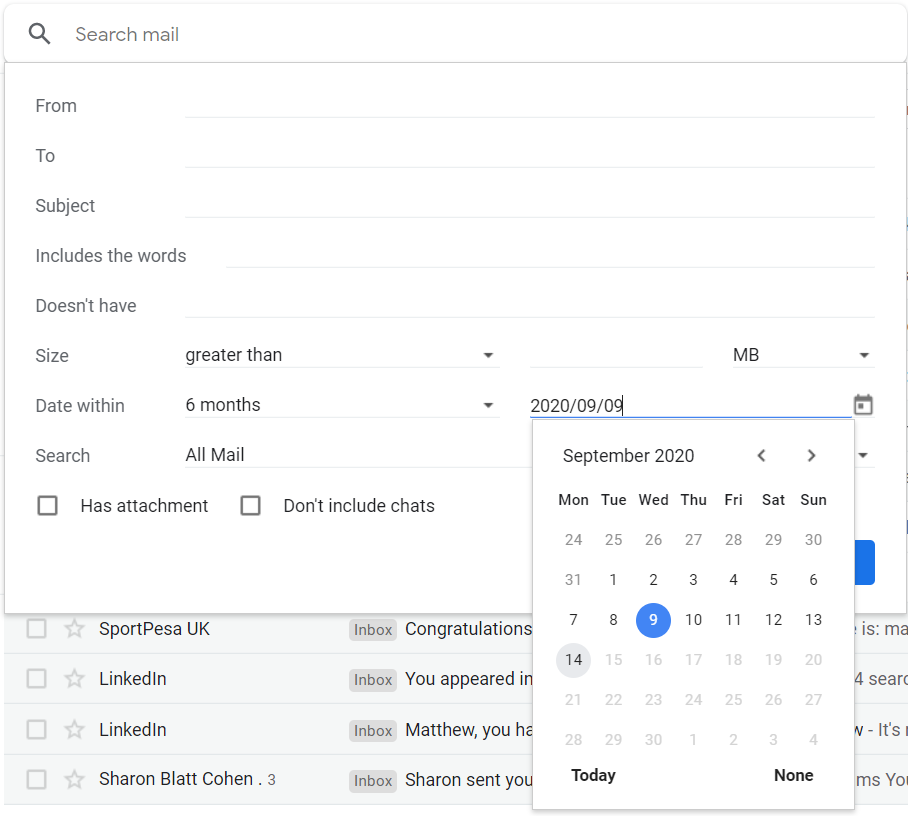This screenshot has height=816, width=908.
Task: Click None in the date picker
Action: 793,775
